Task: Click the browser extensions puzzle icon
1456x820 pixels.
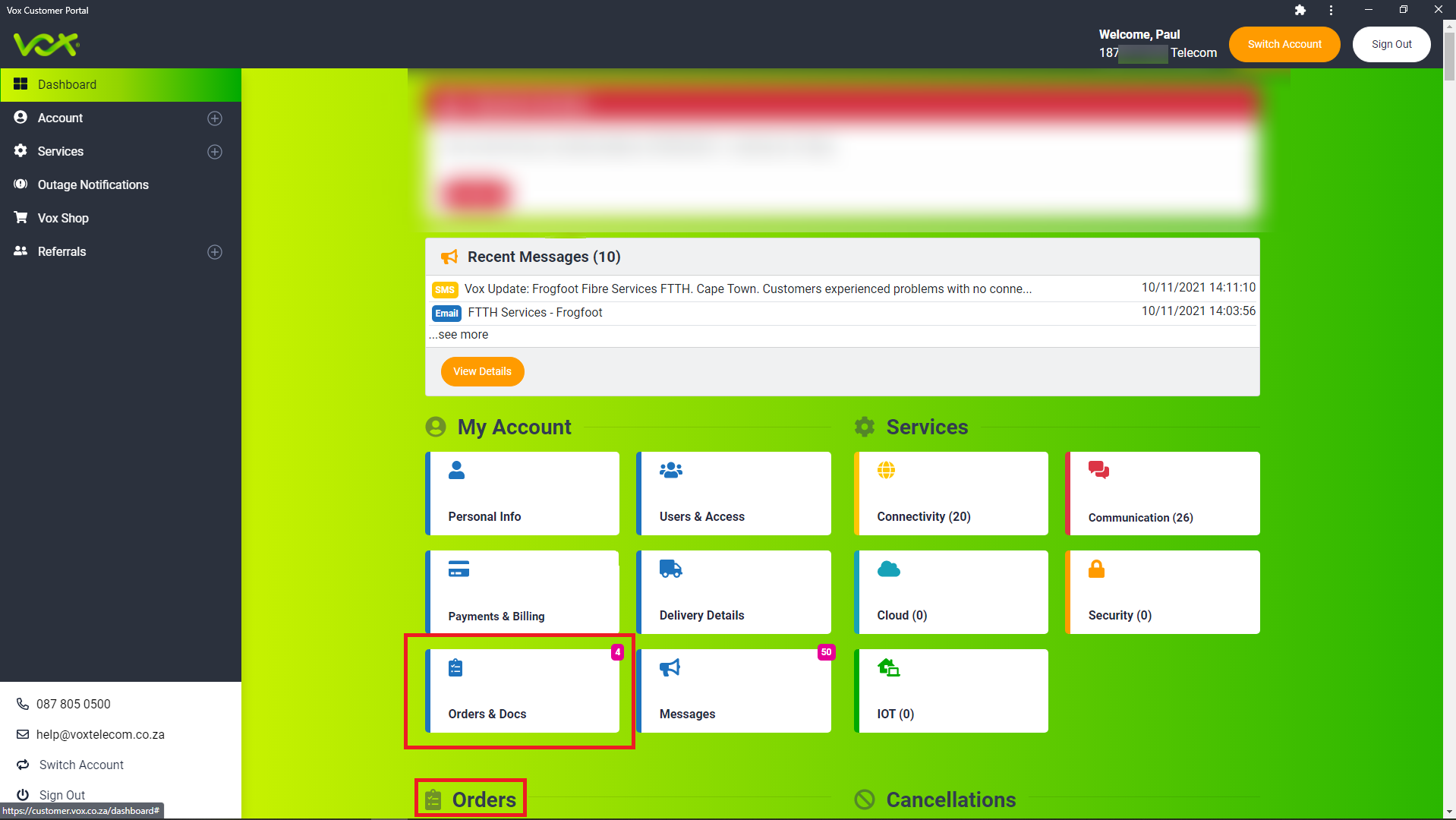Action: click(1300, 10)
